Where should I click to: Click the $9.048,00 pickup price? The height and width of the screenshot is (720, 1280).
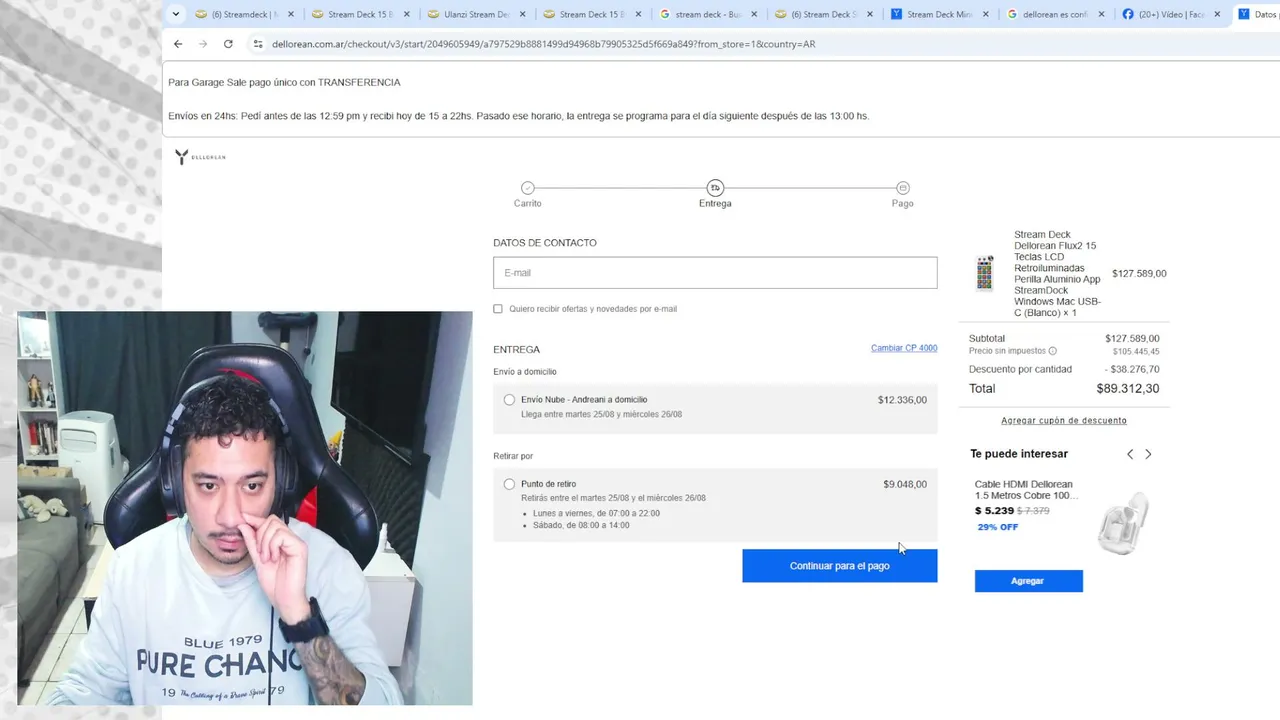[905, 484]
